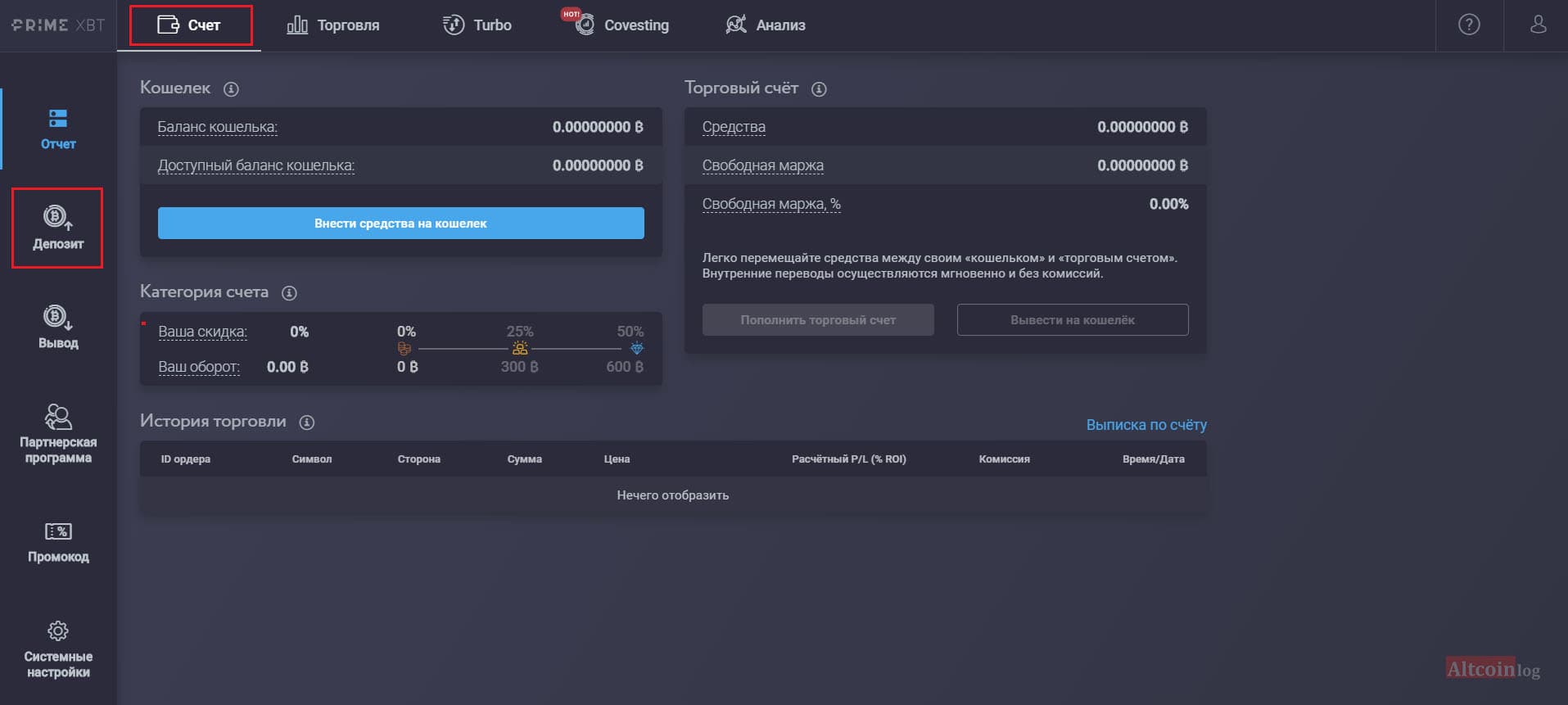The height and width of the screenshot is (705, 1568).
Task: Click the 50% diamond tier icon
Action: tap(637, 349)
